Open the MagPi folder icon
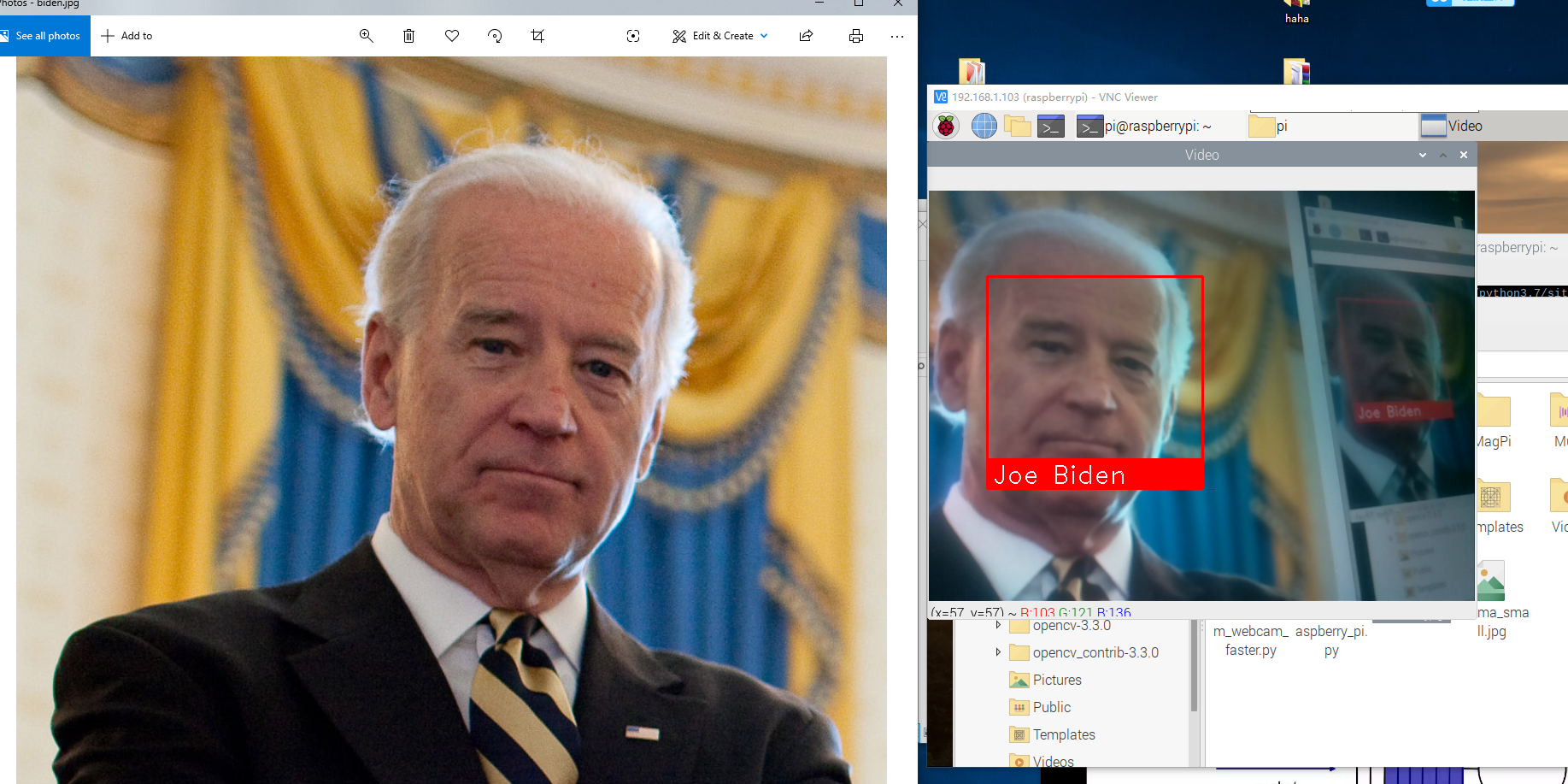 [x=1494, y=411]
